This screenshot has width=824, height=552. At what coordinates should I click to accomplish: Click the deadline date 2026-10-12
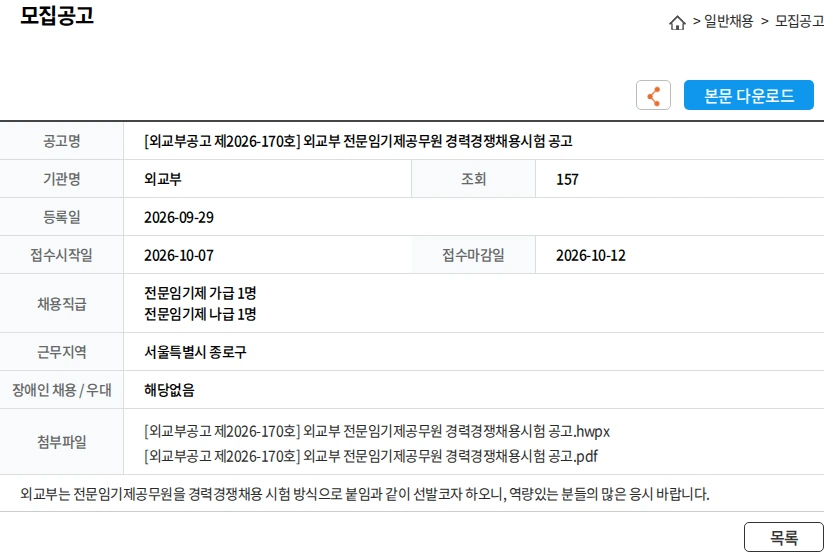(591, 255)
